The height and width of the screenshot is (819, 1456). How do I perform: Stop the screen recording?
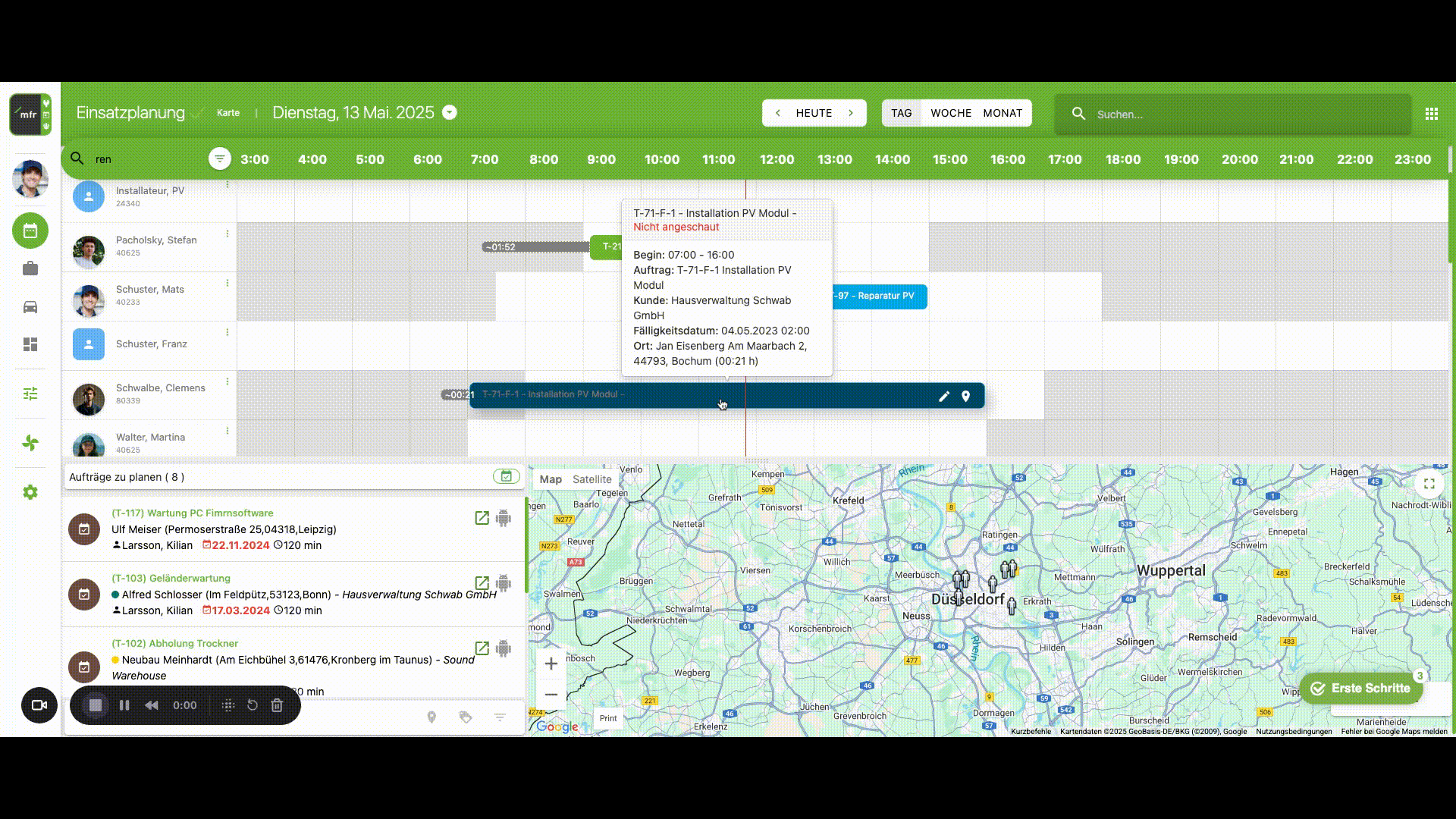[x=96, y=705]
